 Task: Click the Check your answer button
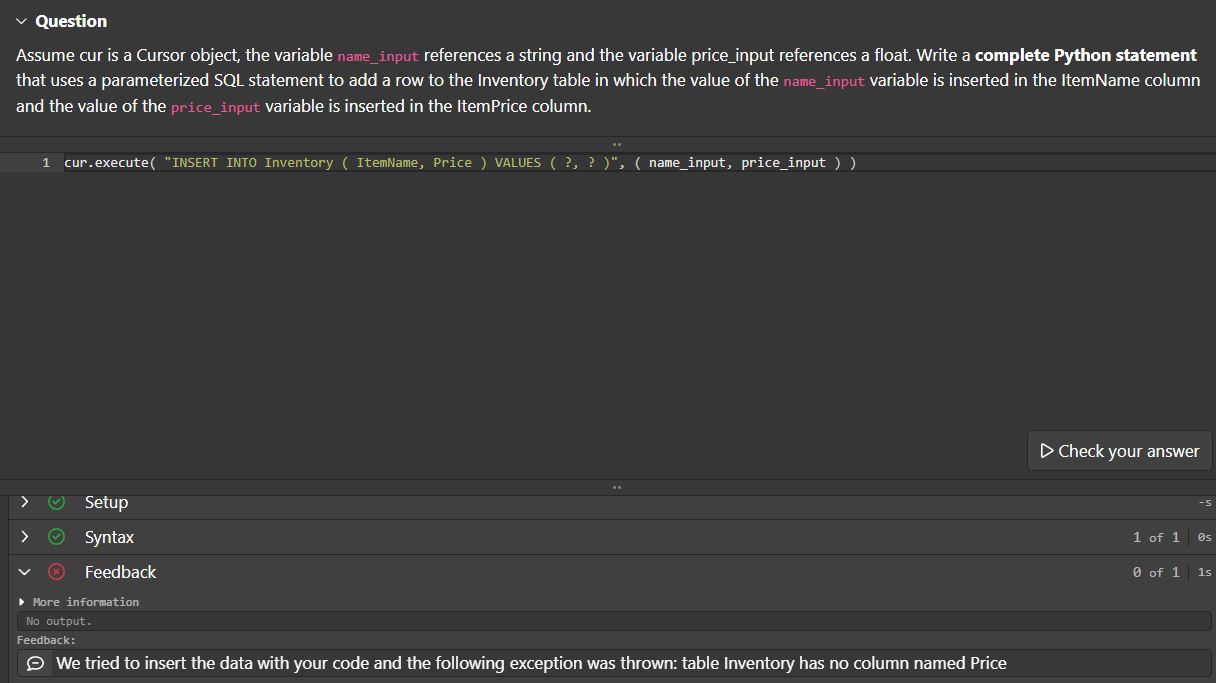pyautogui.click(x=1119, y=450)
